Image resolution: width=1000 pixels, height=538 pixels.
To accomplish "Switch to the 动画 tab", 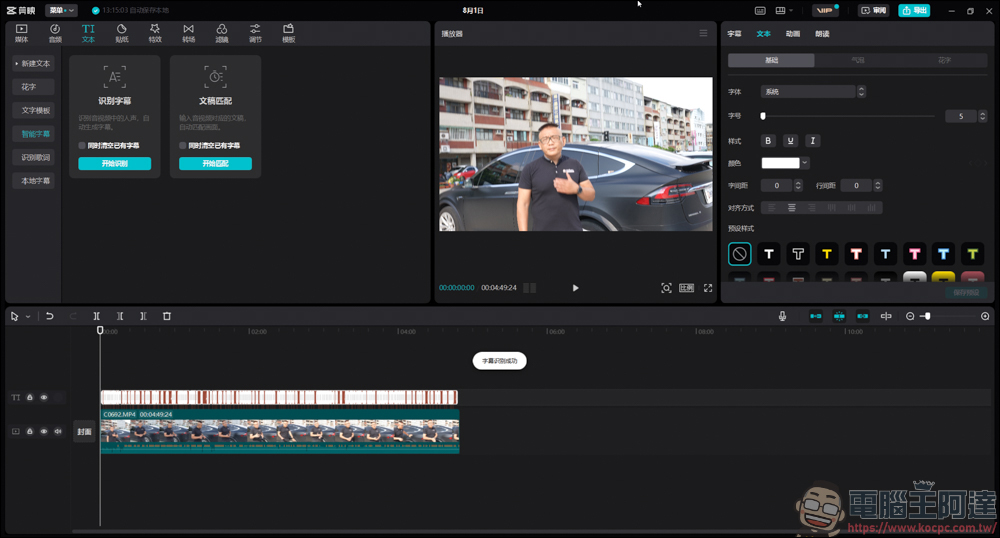I will tap(792, 34).
